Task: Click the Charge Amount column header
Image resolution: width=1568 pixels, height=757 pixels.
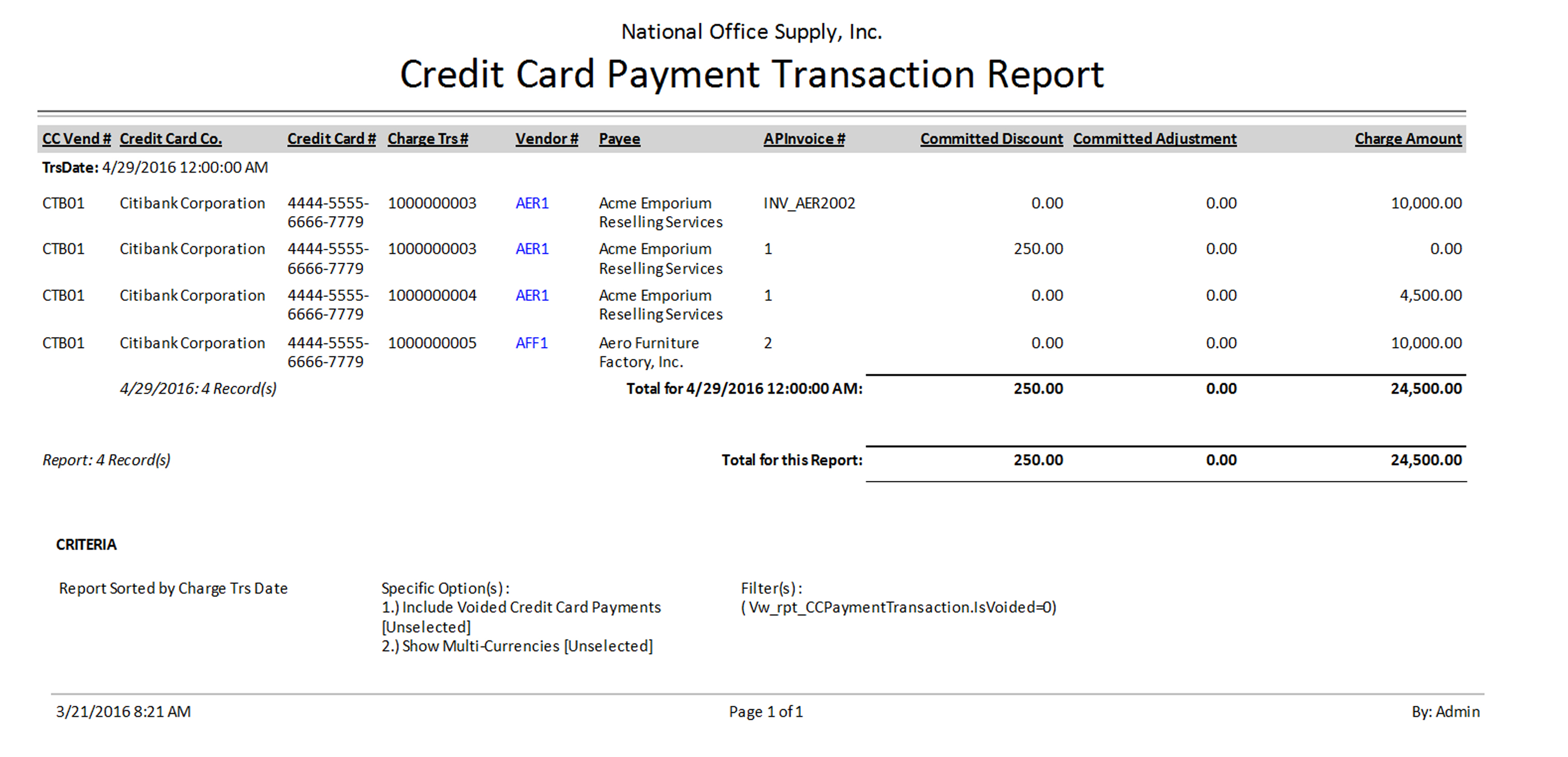Action: (1408, 139)
